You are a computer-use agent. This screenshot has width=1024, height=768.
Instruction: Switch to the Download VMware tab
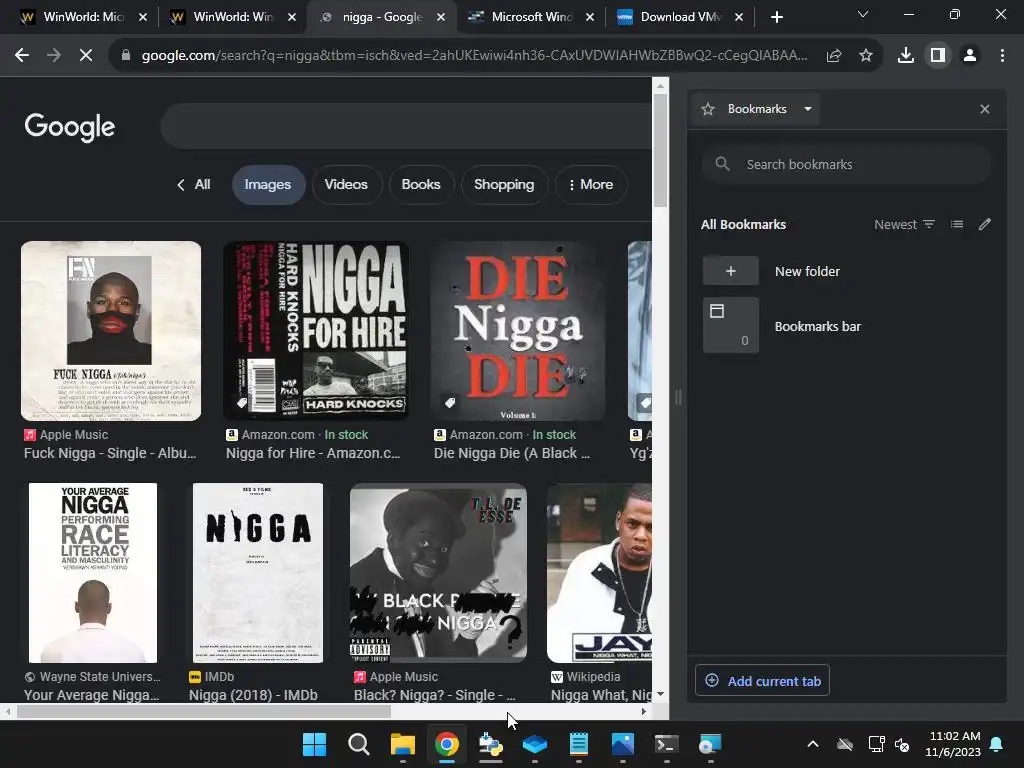click(680, 17)
